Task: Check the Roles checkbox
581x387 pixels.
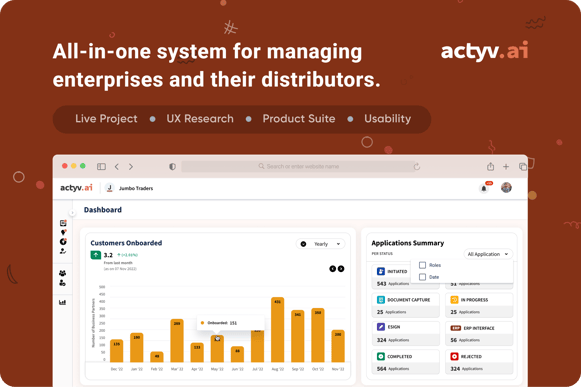Action: pos(422,265)
